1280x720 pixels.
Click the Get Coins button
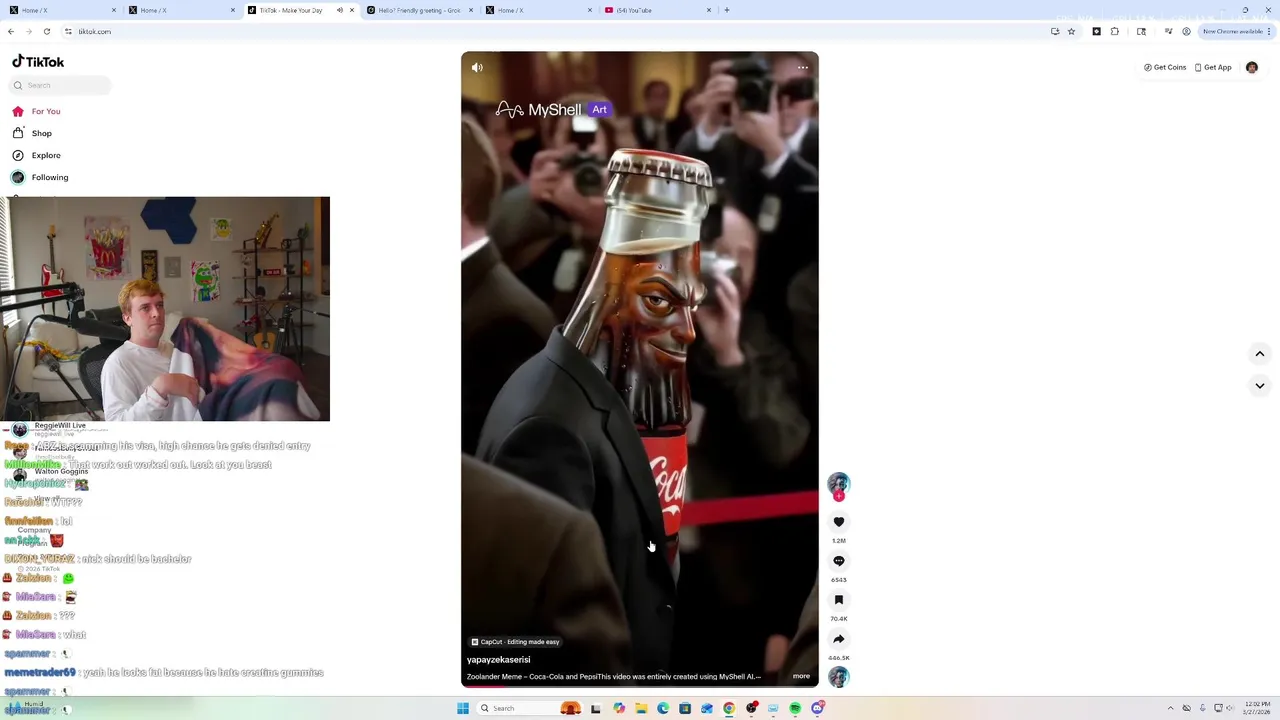1165,67
